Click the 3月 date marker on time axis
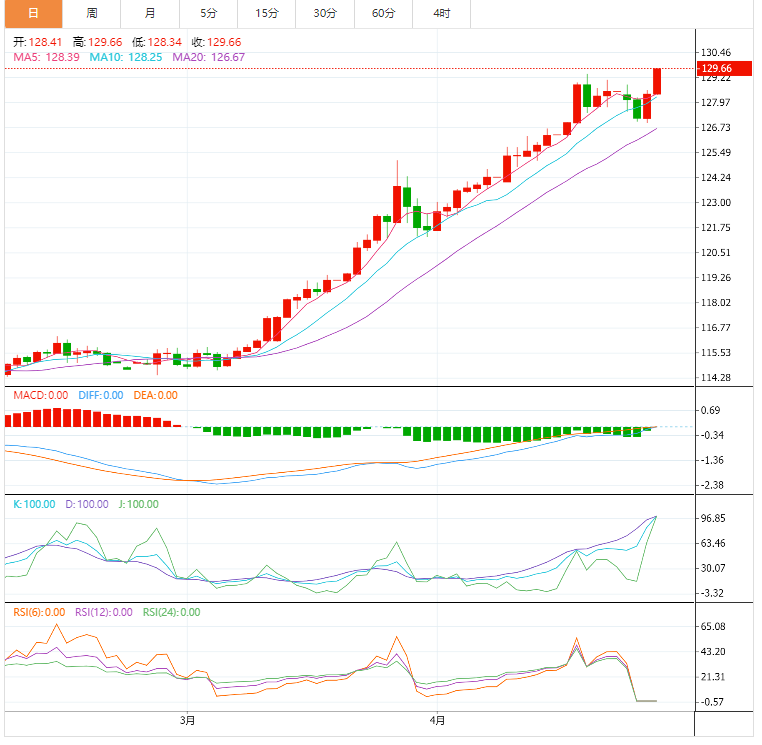This screenshot has height=745, width=762. [187, 720]
